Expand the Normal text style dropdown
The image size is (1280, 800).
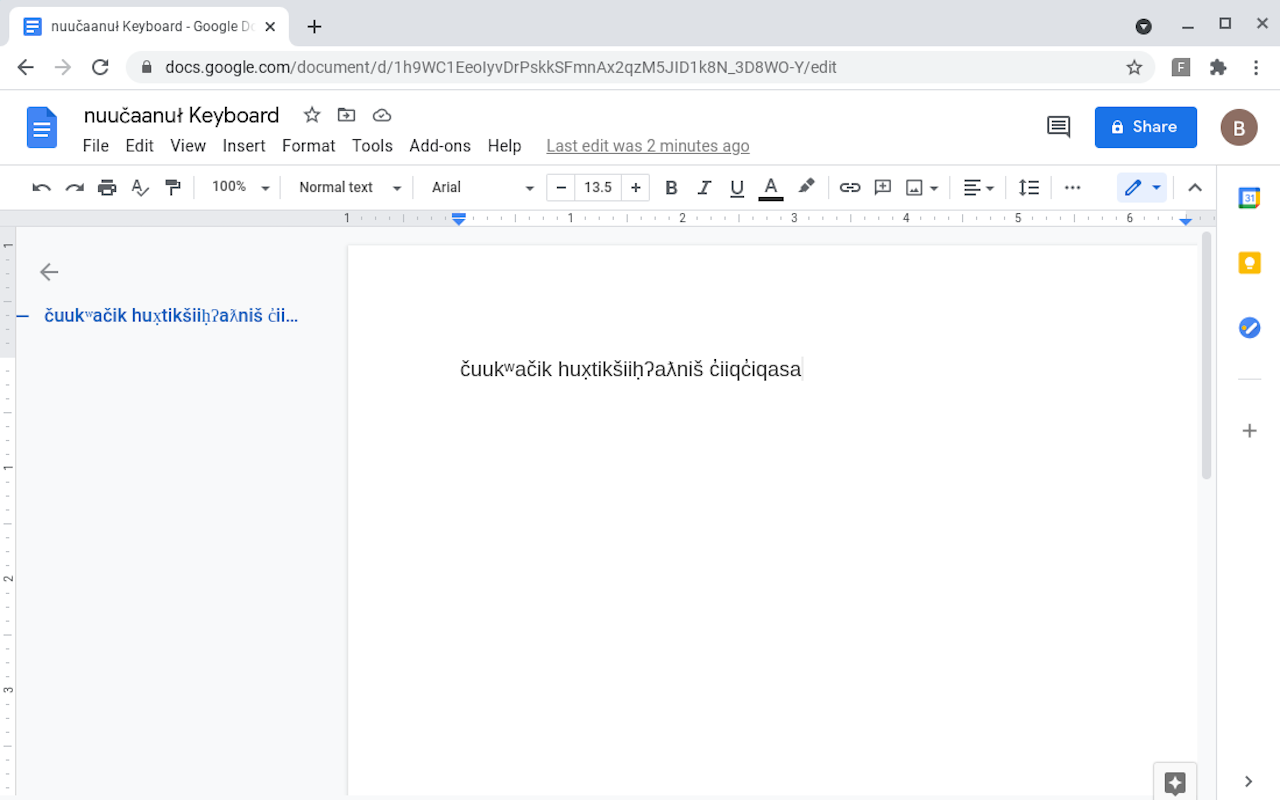349,187
